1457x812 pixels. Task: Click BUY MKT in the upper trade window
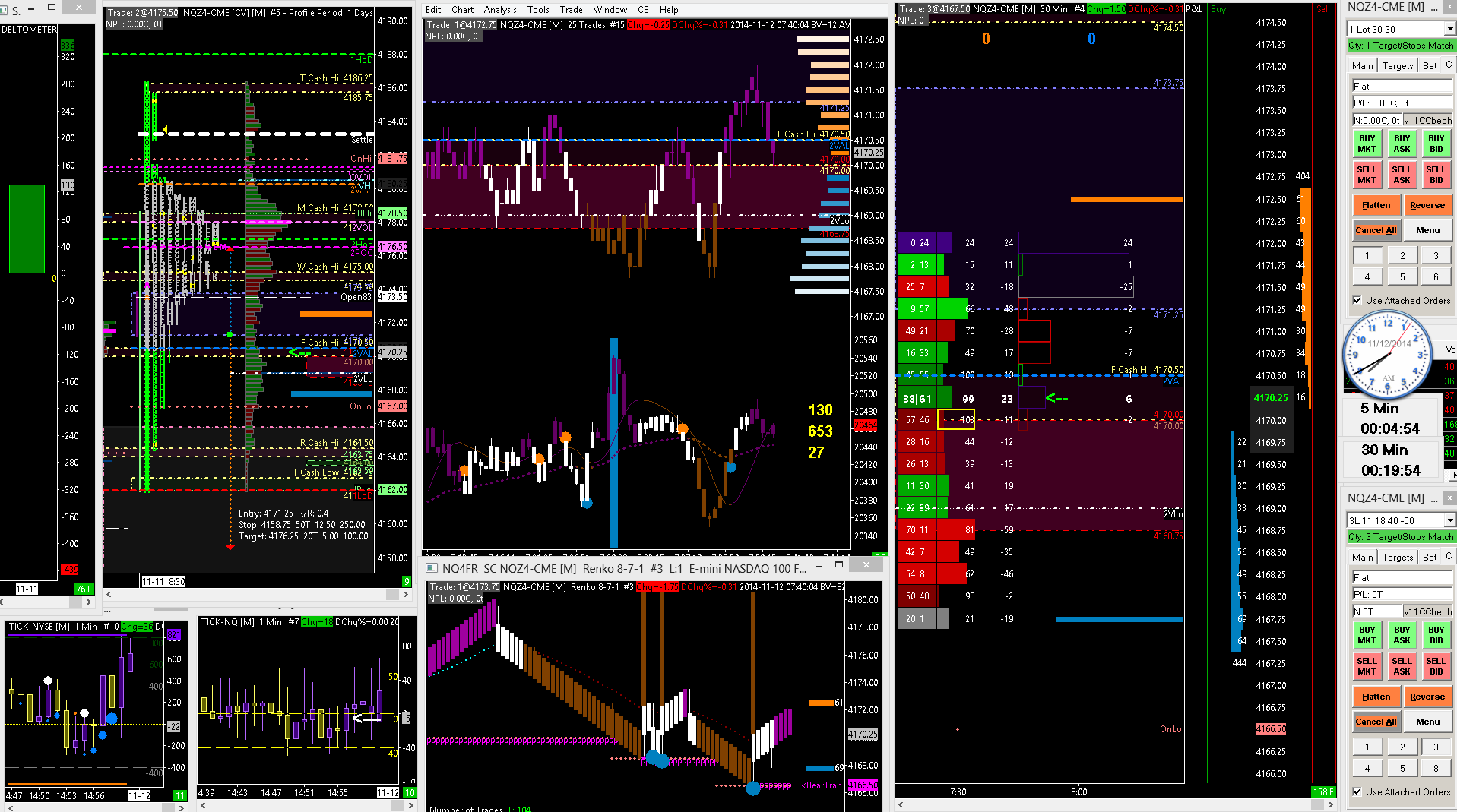pos(1367,144)
